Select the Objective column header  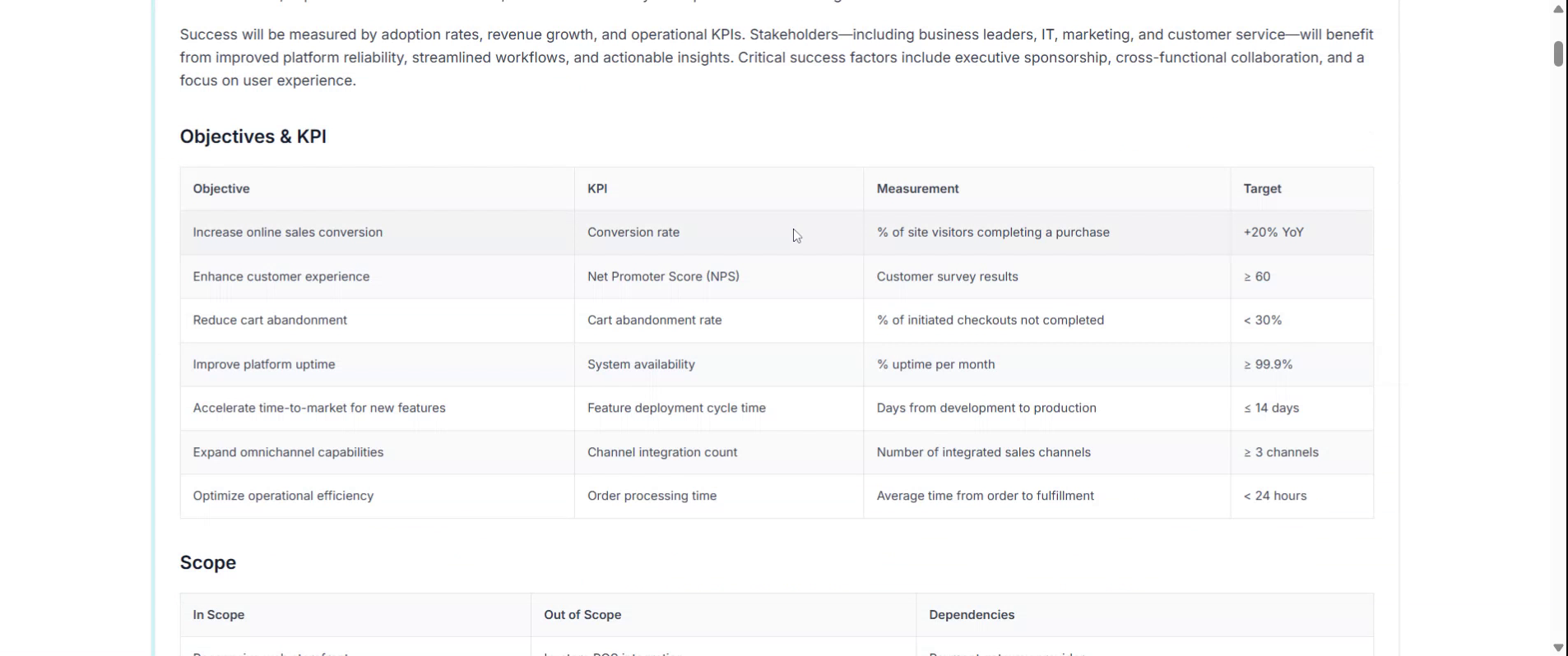(221, 188)
